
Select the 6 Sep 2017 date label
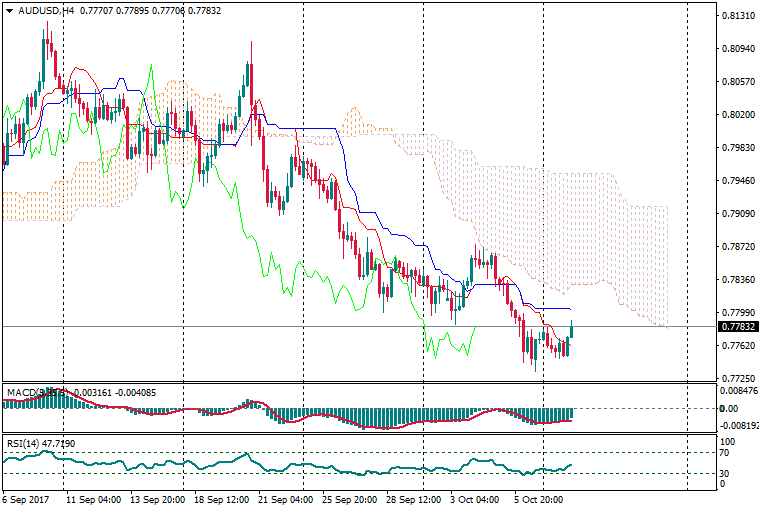(x=26, y=498)
